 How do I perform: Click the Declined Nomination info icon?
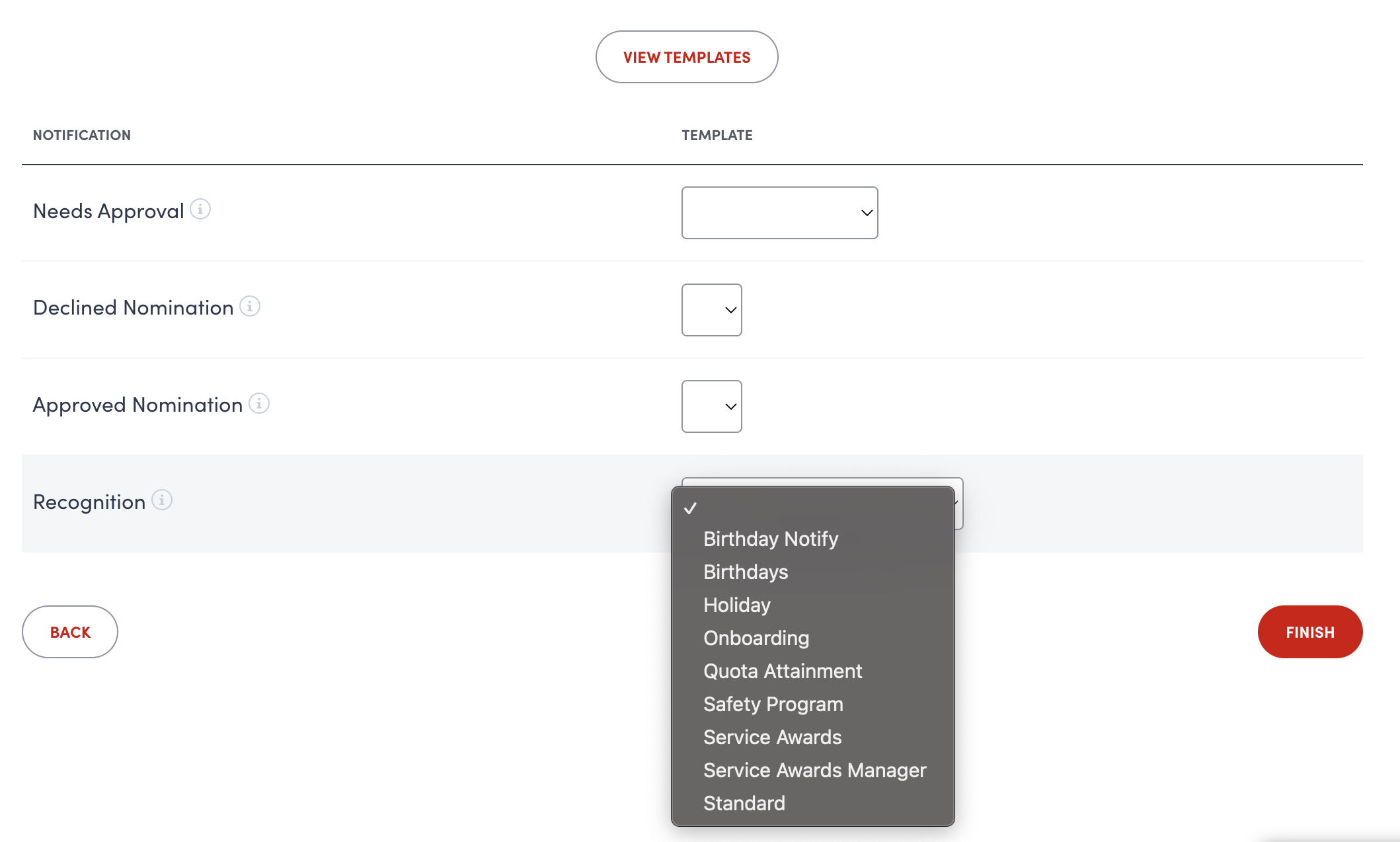click(250, 307)
